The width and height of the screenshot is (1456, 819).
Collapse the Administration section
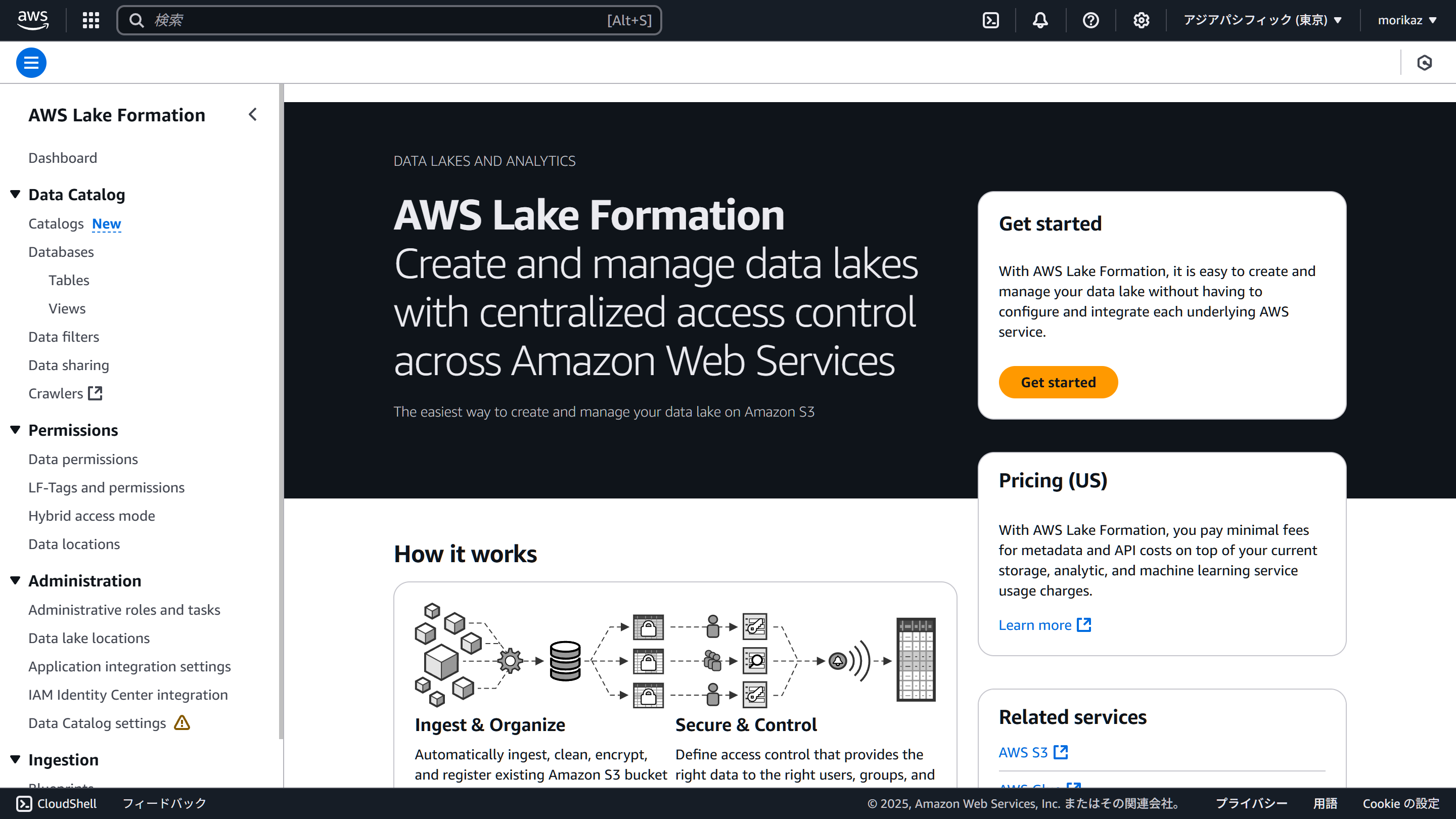[15, 580]
